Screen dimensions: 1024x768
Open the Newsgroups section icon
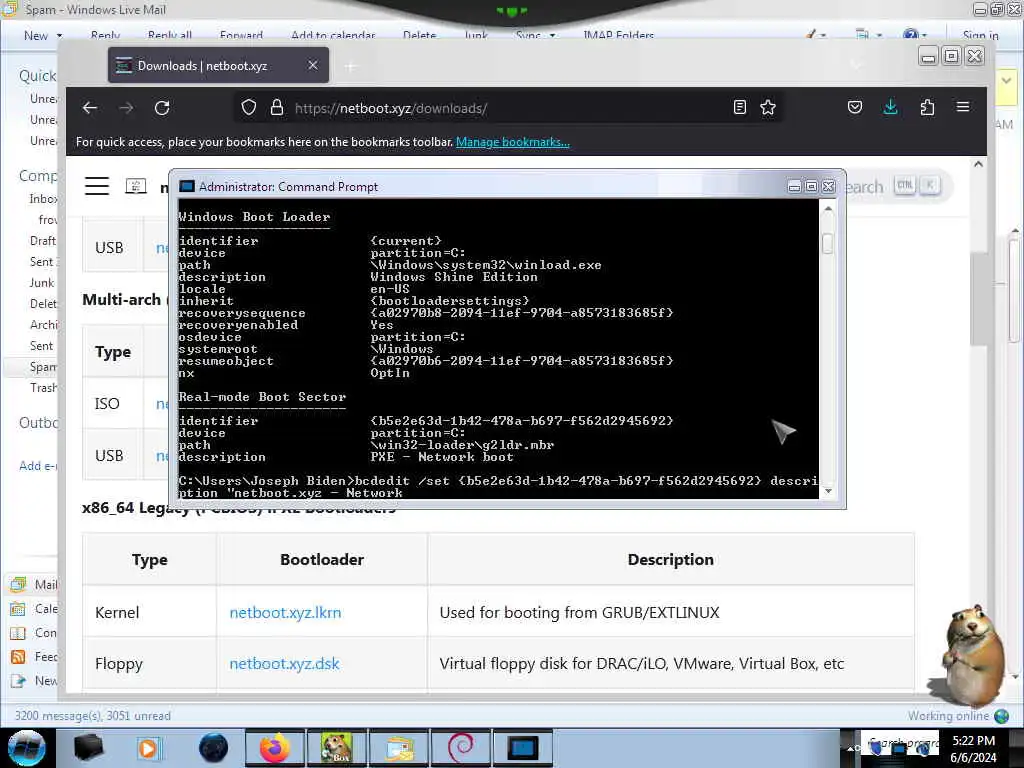point(18,681)
